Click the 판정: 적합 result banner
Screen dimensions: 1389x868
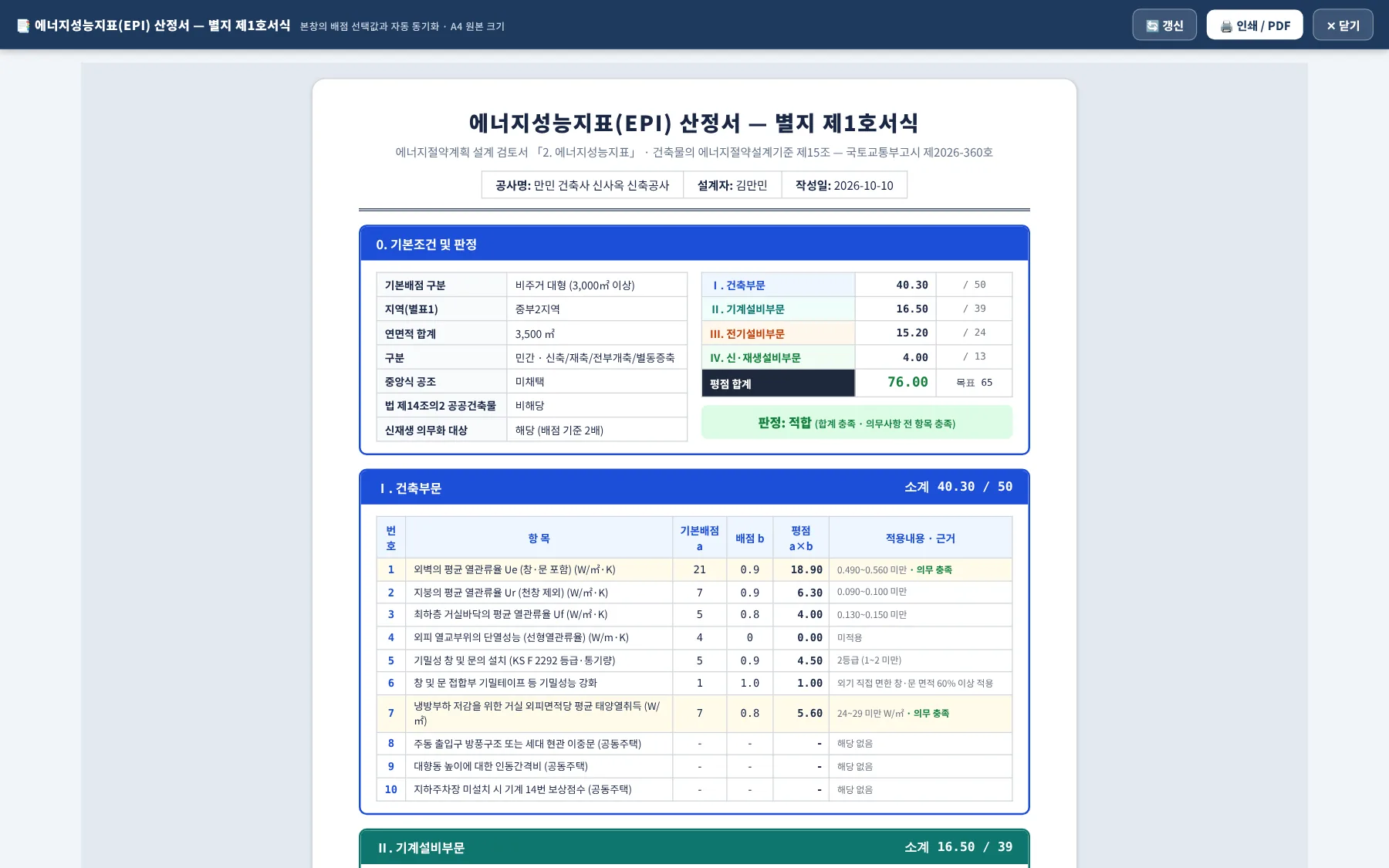[857, 422]
